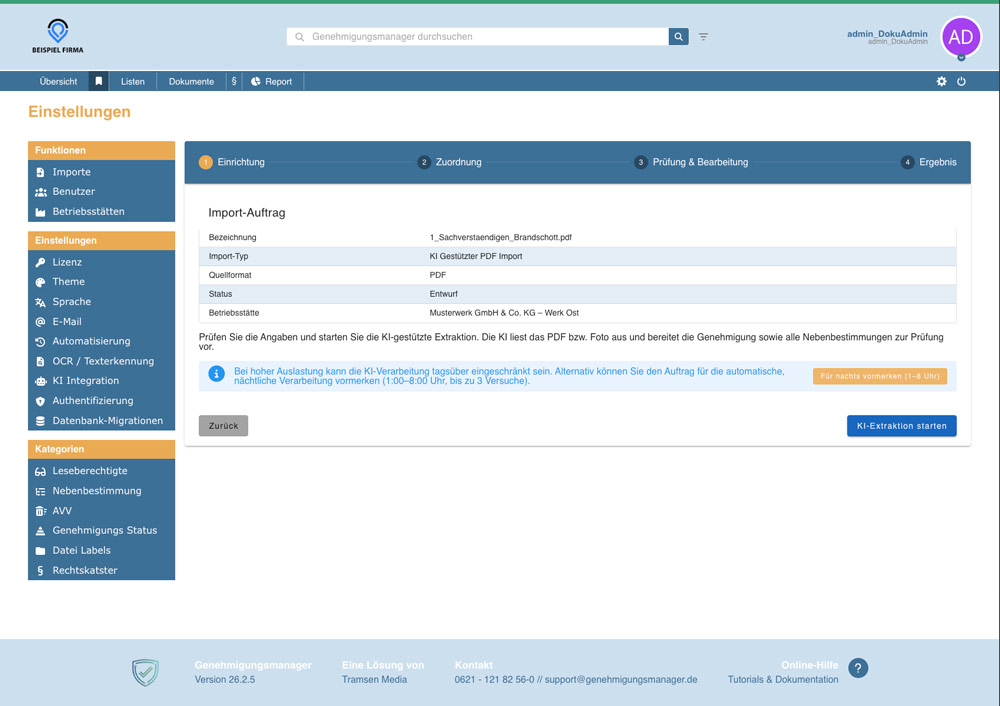Click the power logout icon
Screen dimensions: 1000x706
pos(961,81)
